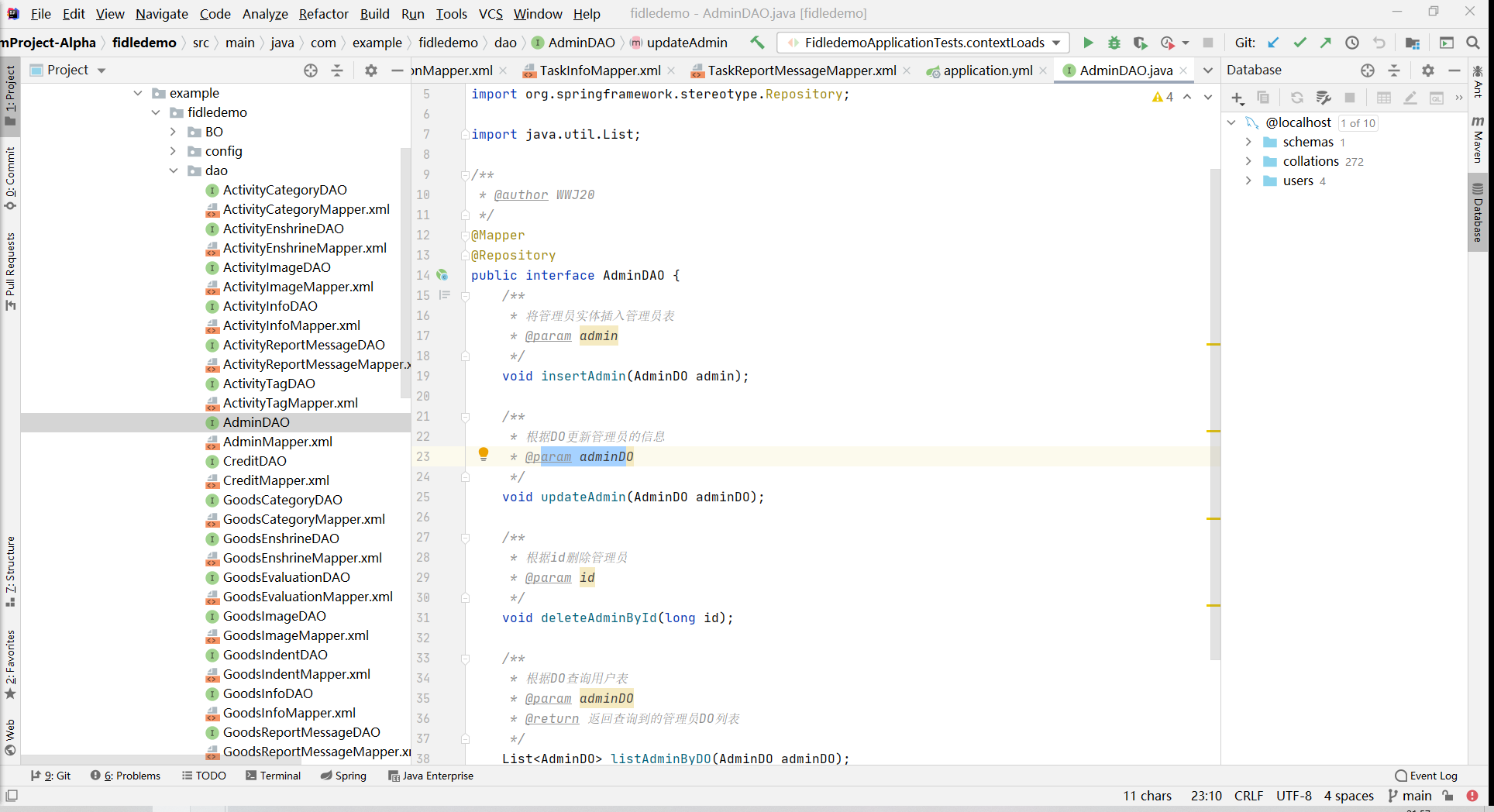Collapse all in the Database panel
The image size is (1494, 812).
click(1394, 71)
